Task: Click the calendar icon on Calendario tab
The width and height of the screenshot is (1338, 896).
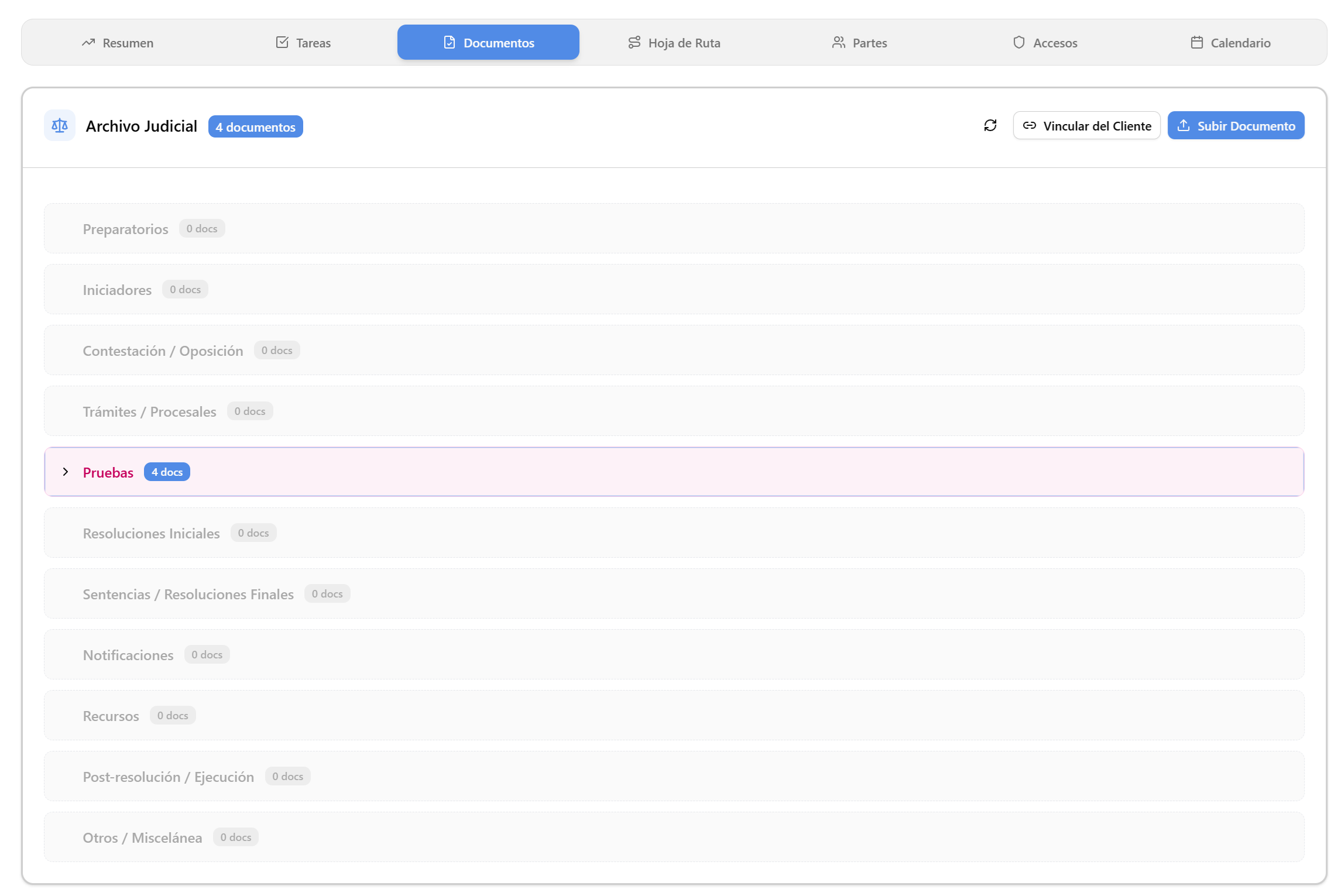Action: click(1196, 42)
